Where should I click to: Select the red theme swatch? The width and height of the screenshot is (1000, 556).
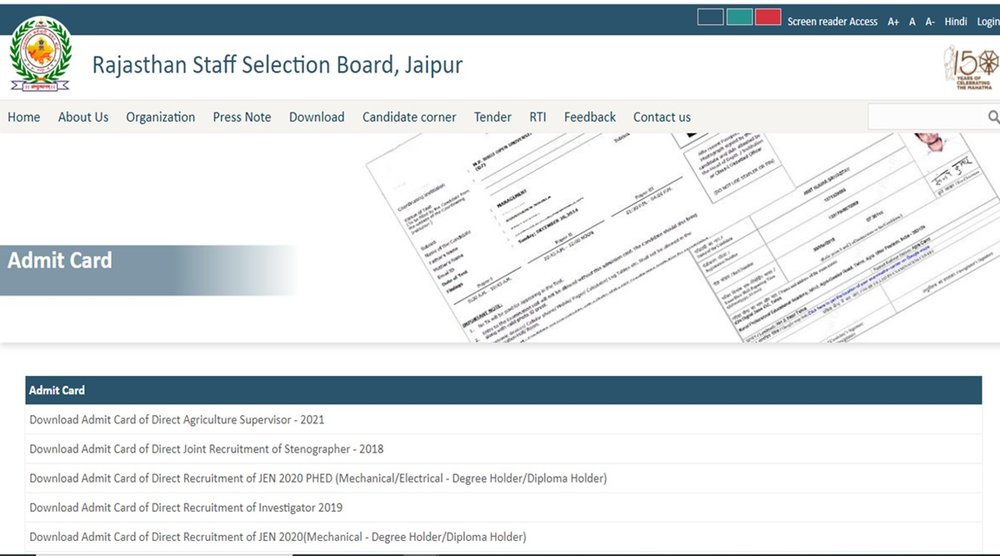pyautogui.click(x=768, y=17)
